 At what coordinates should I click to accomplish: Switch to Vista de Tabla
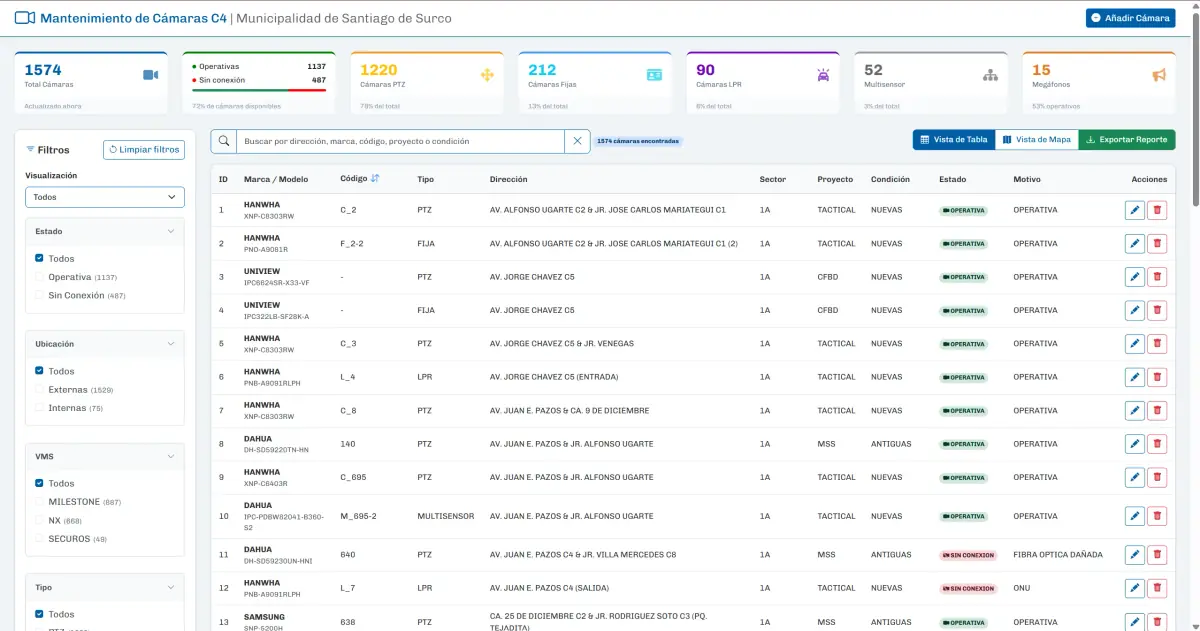coord(954,140)
